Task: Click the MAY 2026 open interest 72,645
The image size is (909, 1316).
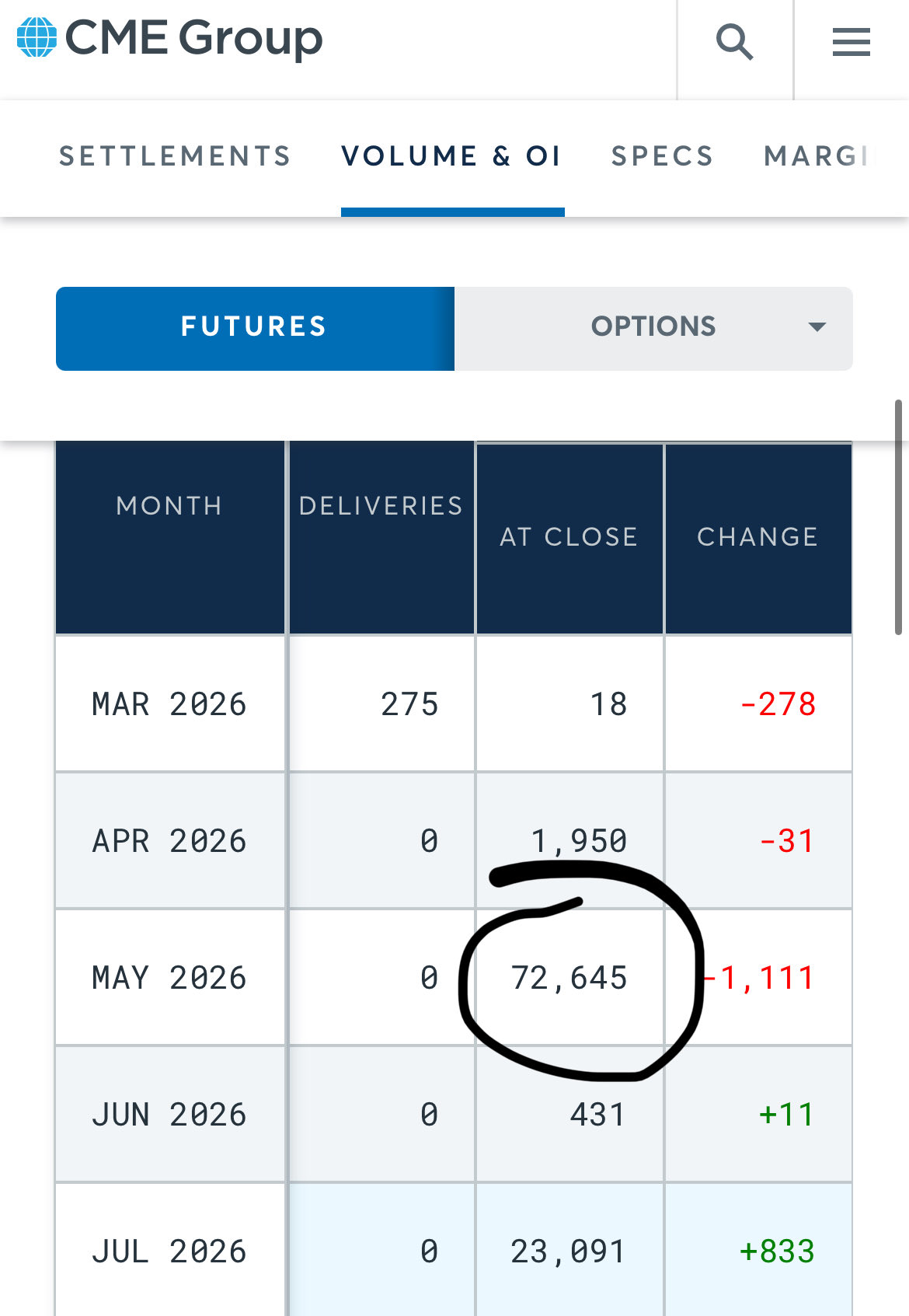Action: click(x=569, y=978)
